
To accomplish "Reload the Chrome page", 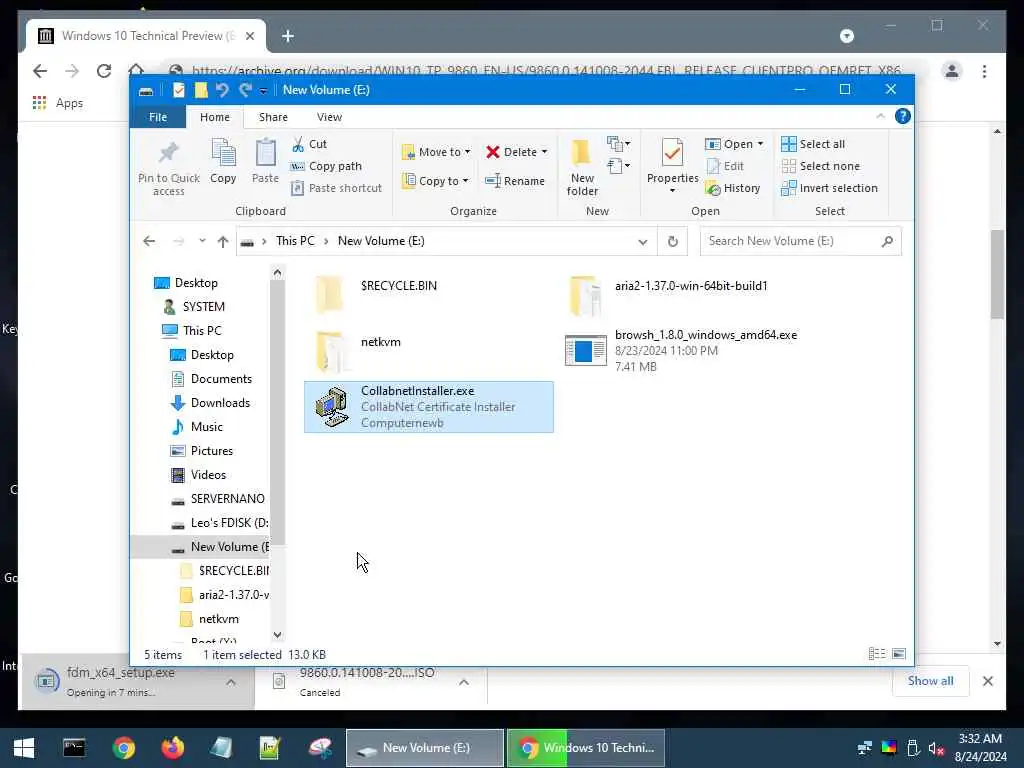I will pyautogui.click(x=104, y=71).
